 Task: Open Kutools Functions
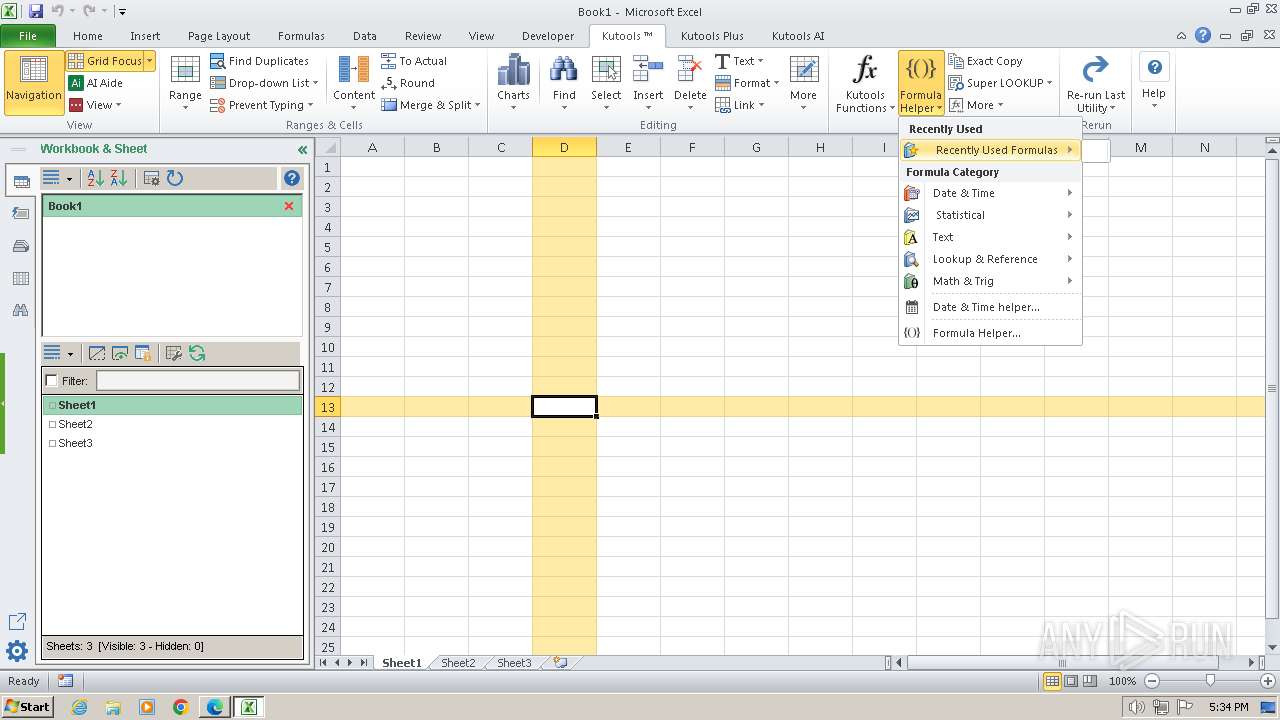[x=865, y=82]
